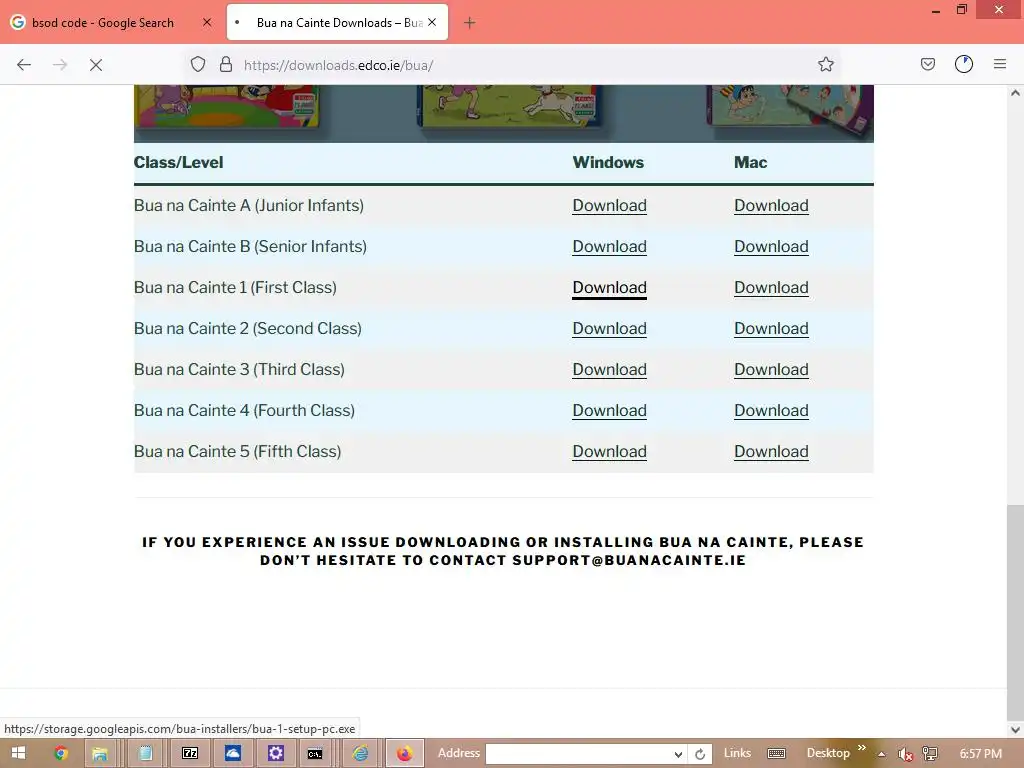Open the Save to Pocket button
This screenshot has height=768, width=1024.
(927, 64)
